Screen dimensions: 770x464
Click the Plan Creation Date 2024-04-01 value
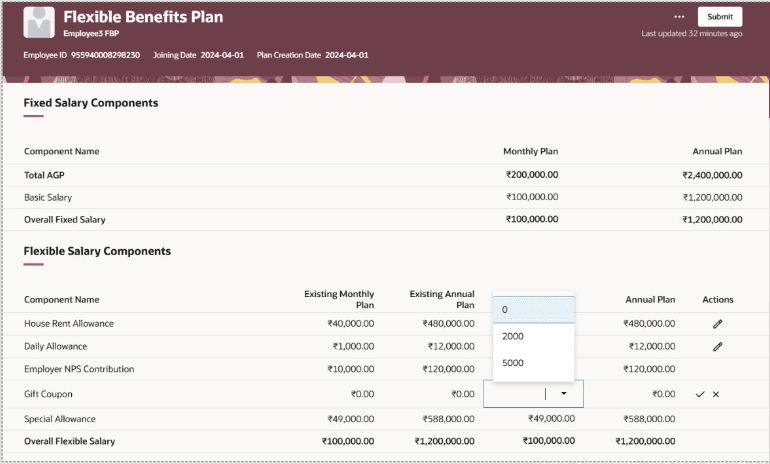coord(347,55)
